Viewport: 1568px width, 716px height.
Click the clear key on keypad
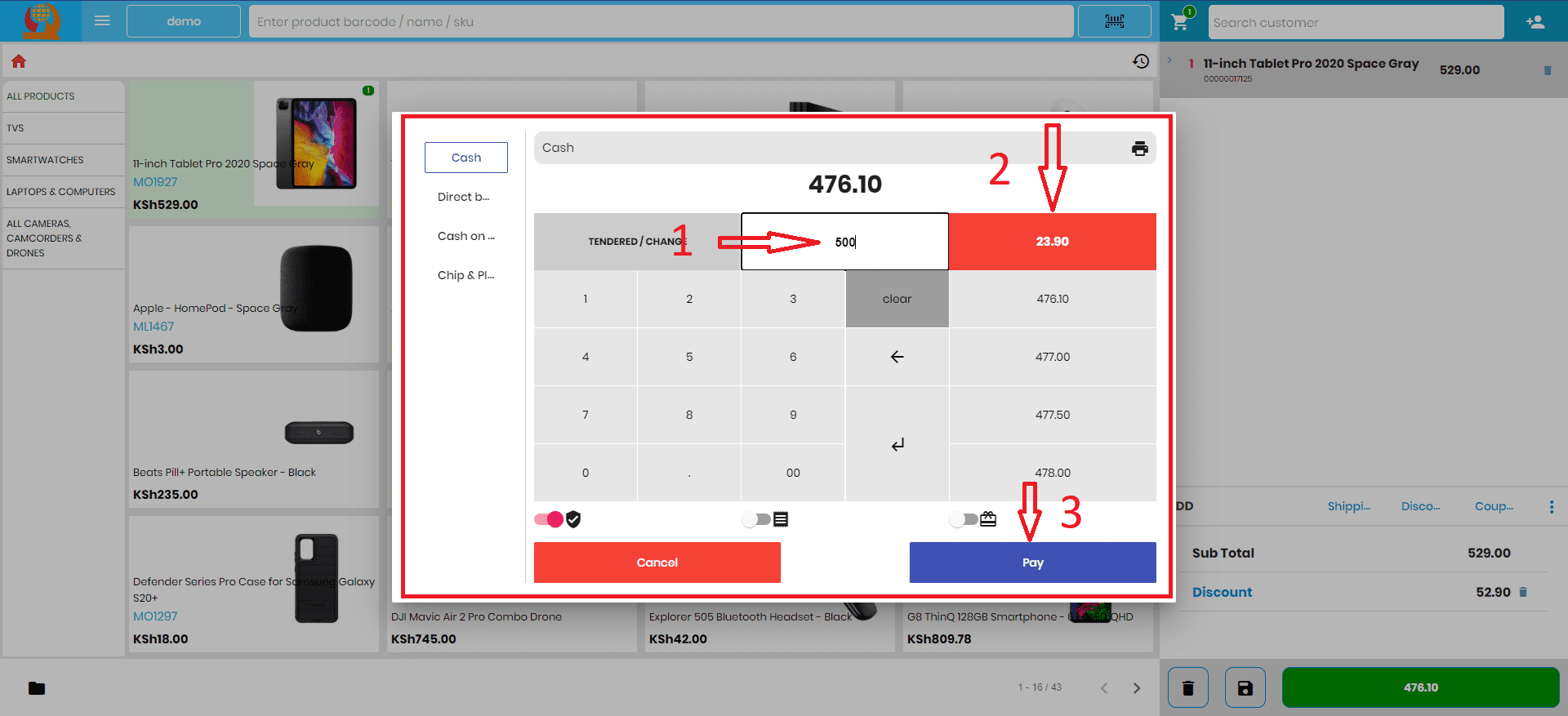pos(897,299)
